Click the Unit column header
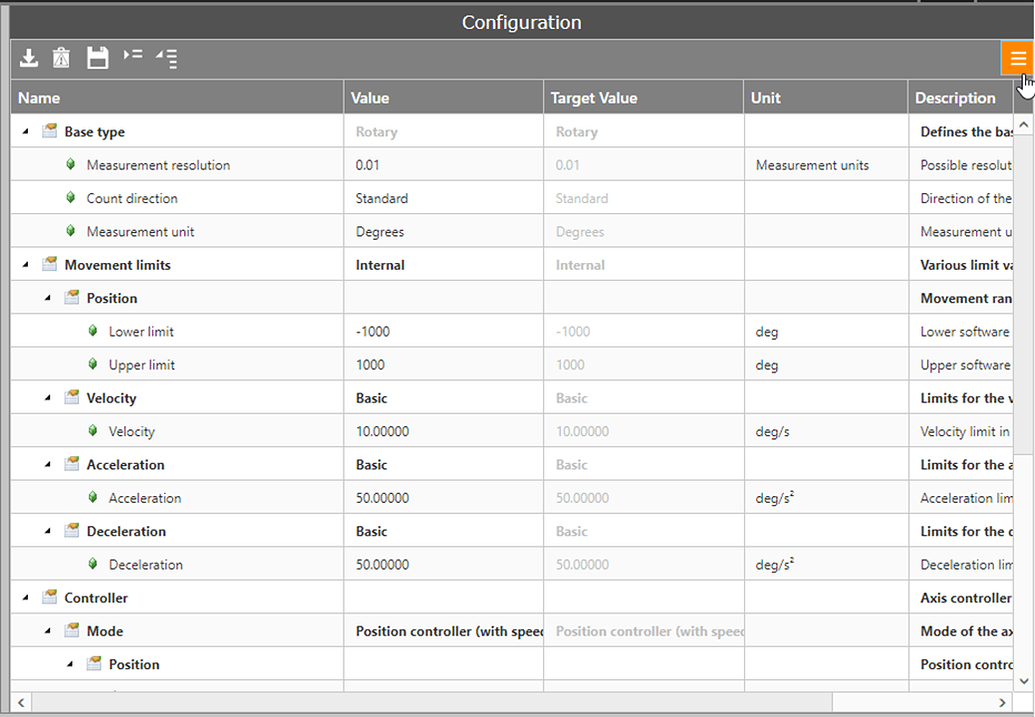The height and width of the screenshot is (717, 1035). (825, 98)
